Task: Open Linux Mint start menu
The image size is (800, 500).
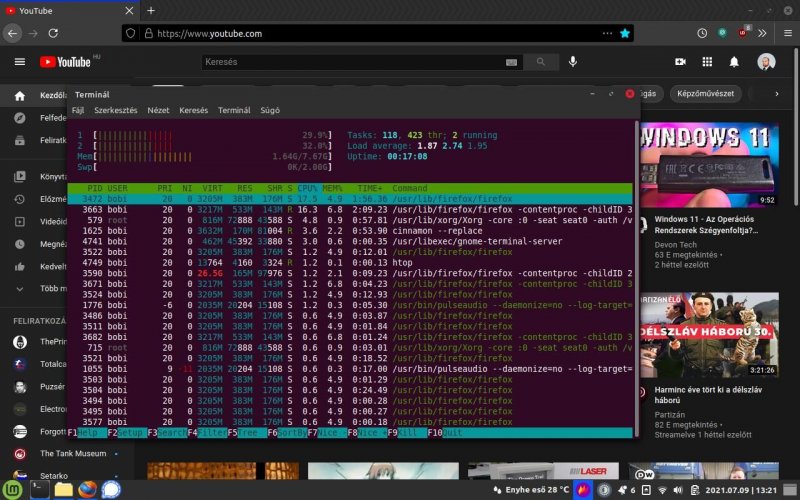Action: point(12,490)
